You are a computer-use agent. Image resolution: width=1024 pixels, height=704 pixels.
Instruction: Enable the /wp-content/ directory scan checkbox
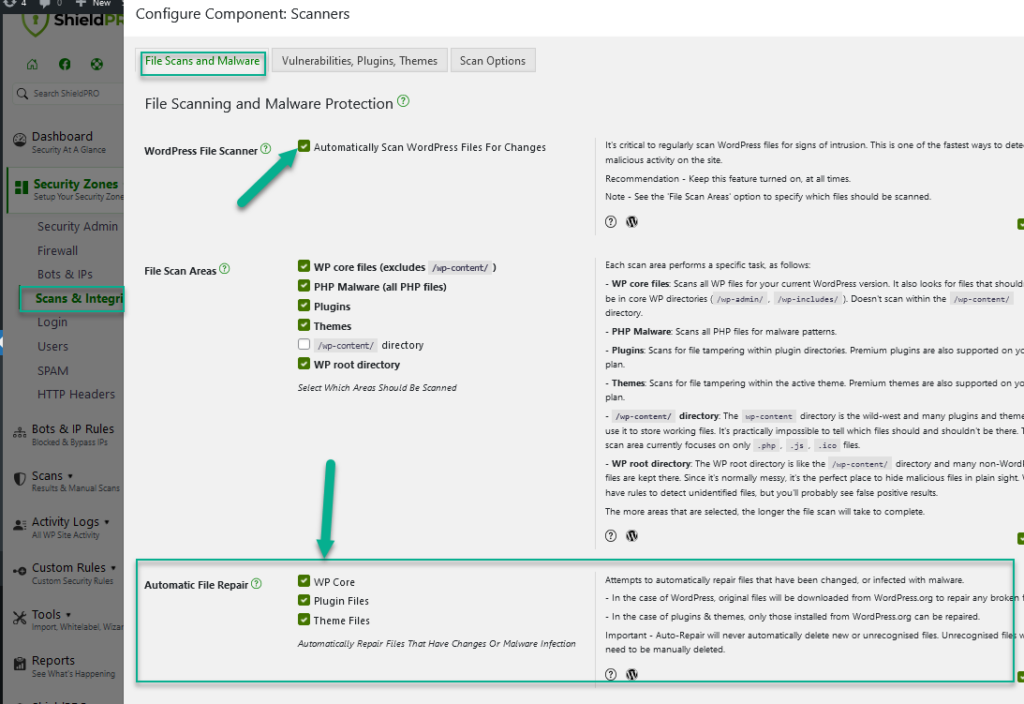pyautogui.click(x=303, y=344)
